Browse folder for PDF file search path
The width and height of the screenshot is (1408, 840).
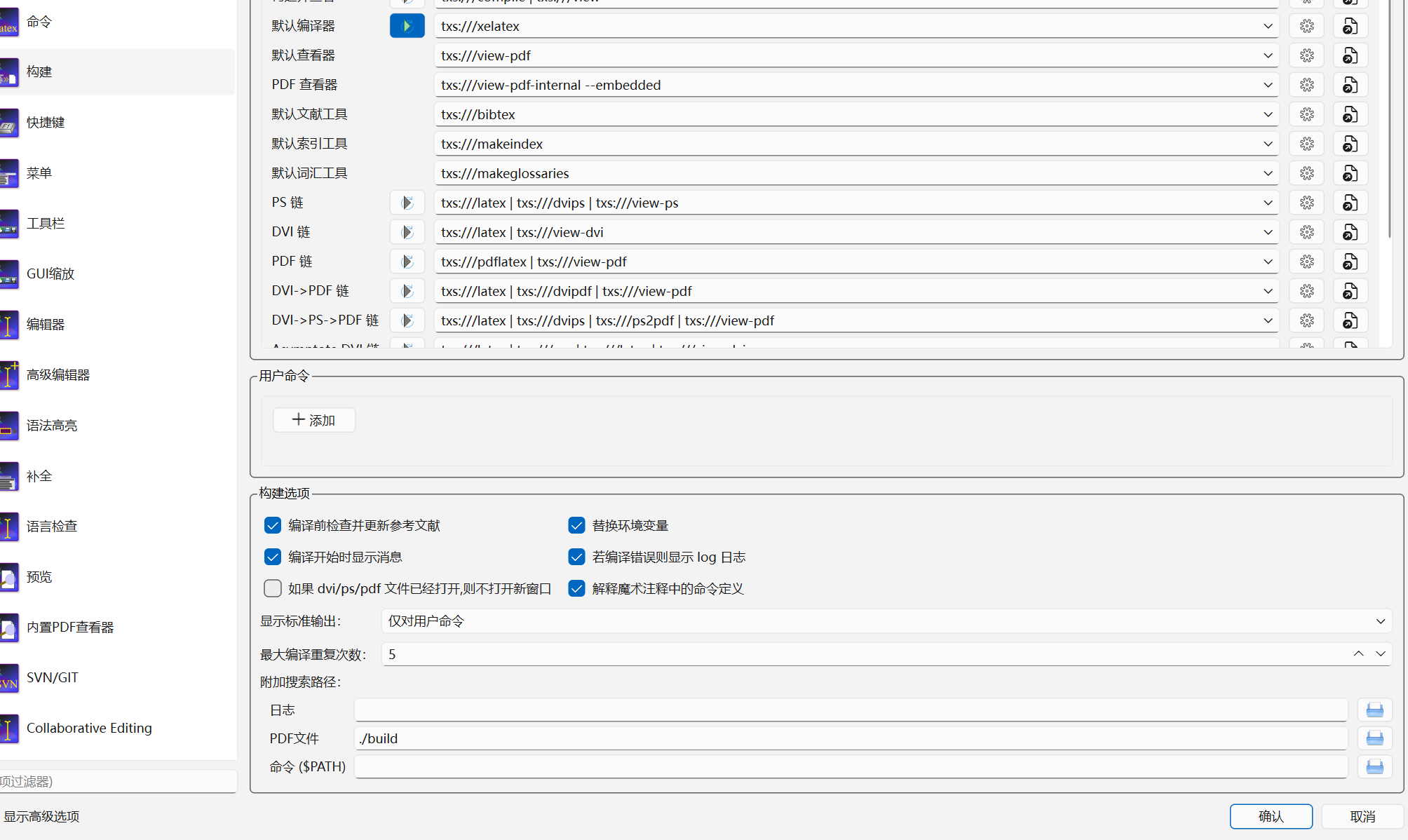tap(1375, 738)
